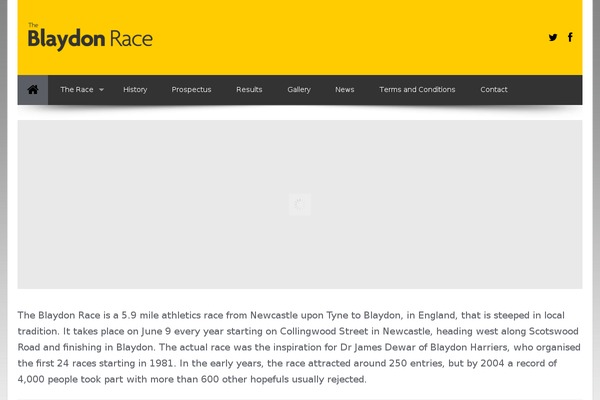Click the loading slideshow banner
The image size is (600, 400).
point(300,204)
